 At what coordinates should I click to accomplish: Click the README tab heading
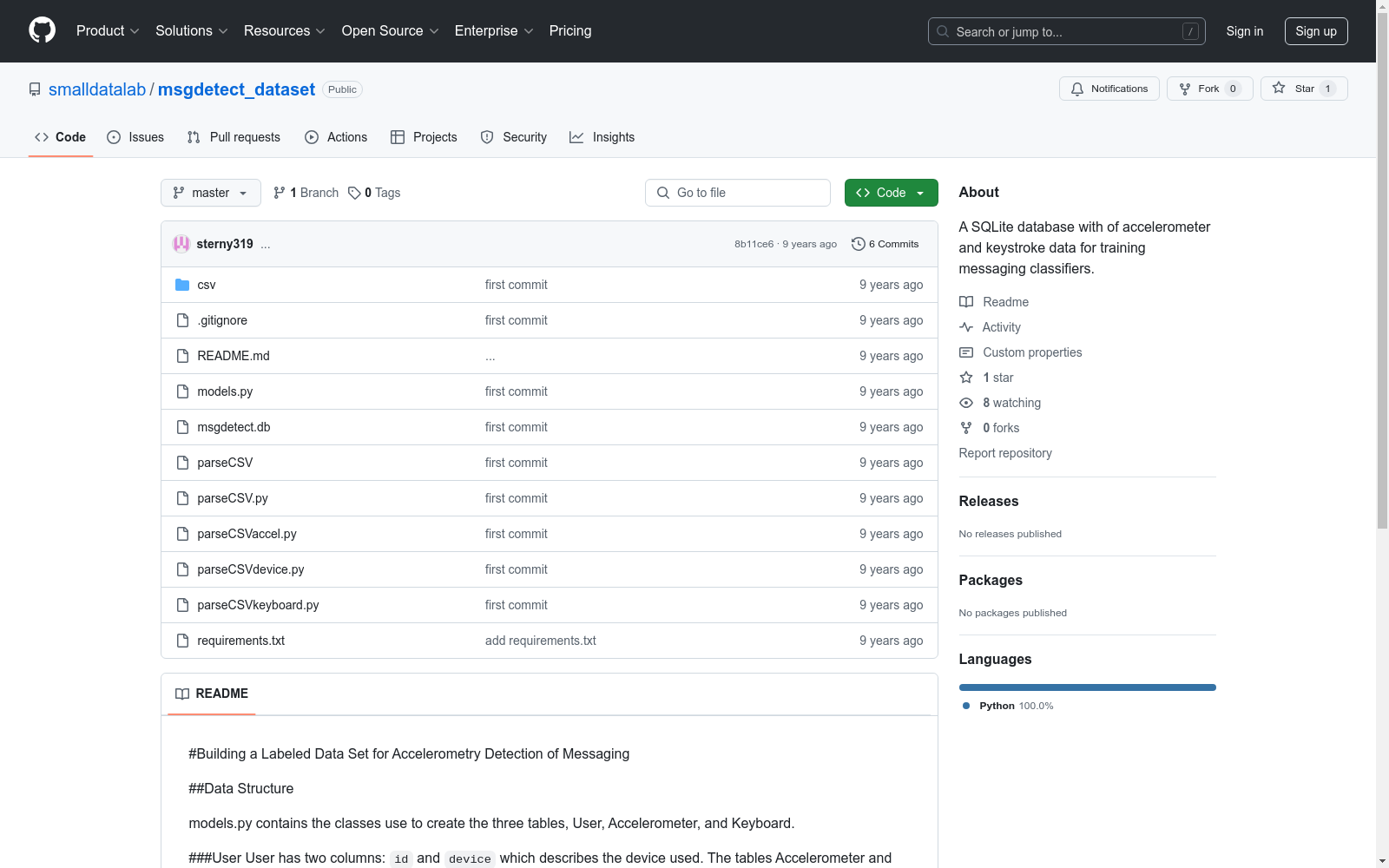[x=212, y=694]
